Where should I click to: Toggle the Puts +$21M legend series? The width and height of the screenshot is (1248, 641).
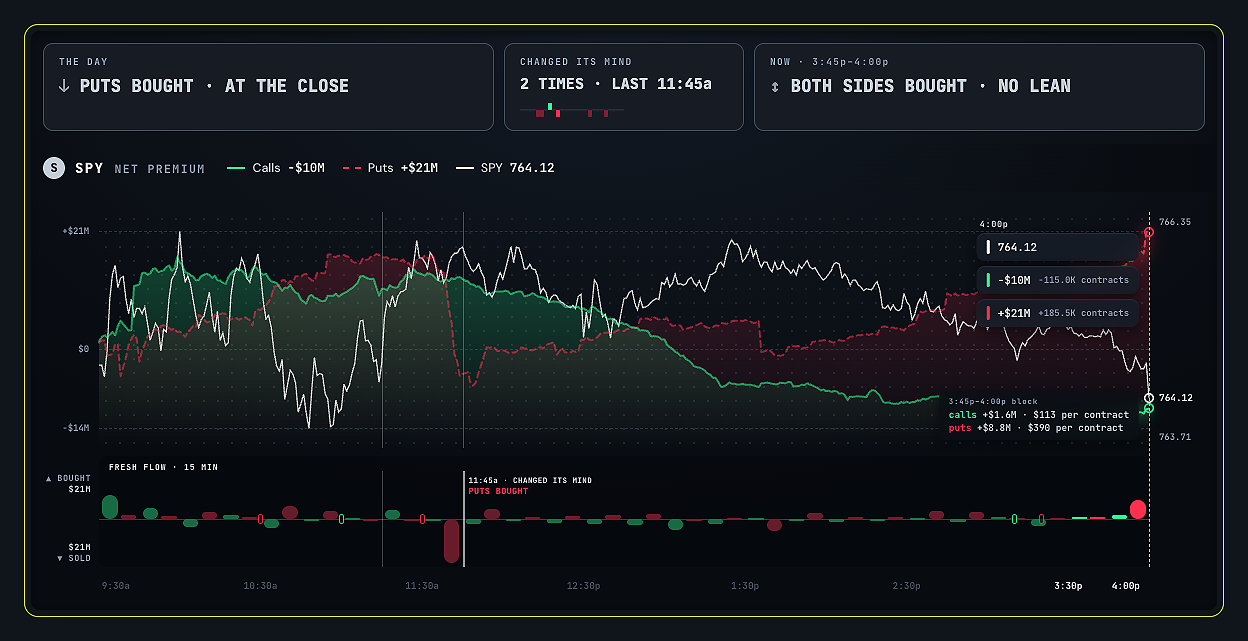[x=390, y=168]
